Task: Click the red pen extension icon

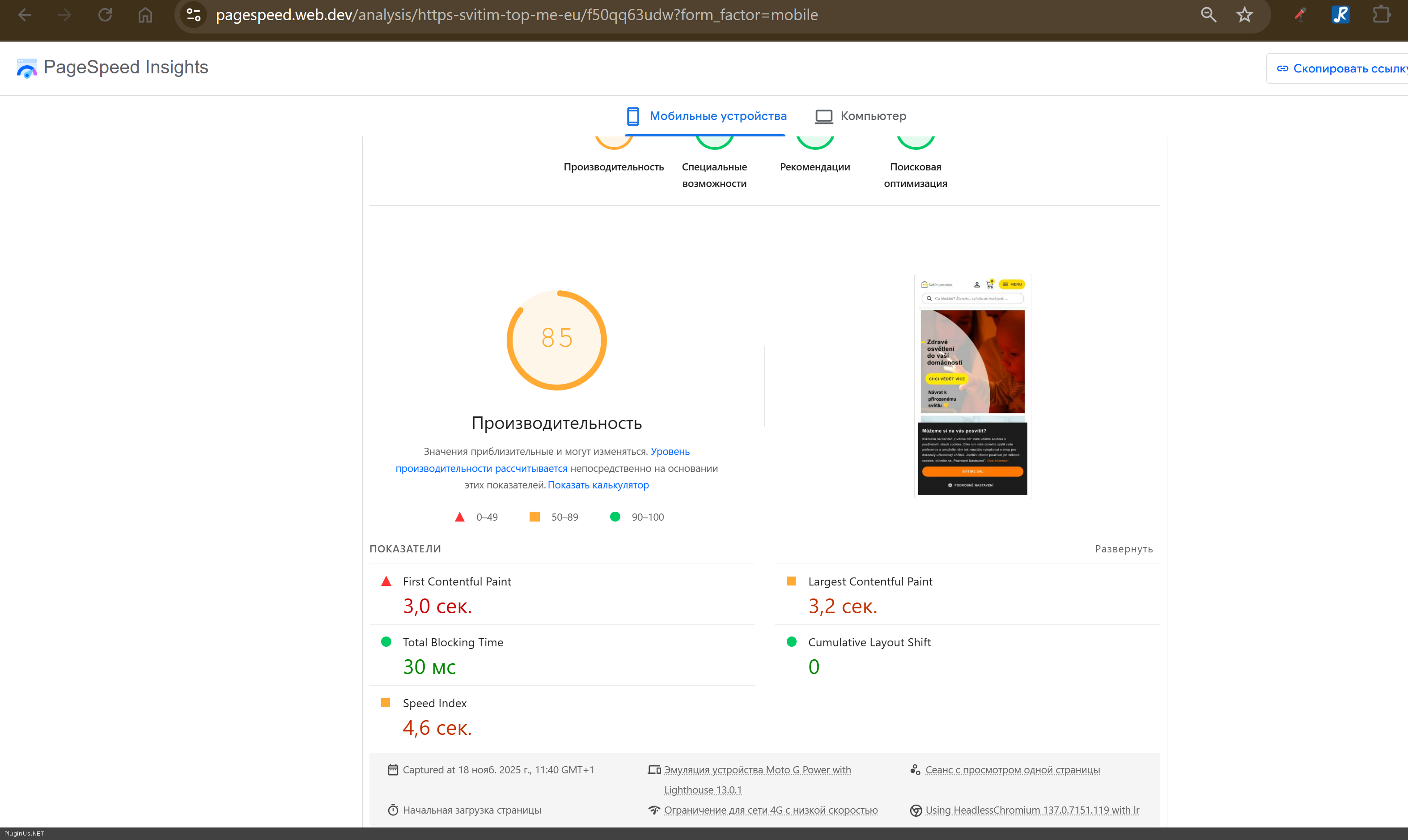Action: 1300,15
